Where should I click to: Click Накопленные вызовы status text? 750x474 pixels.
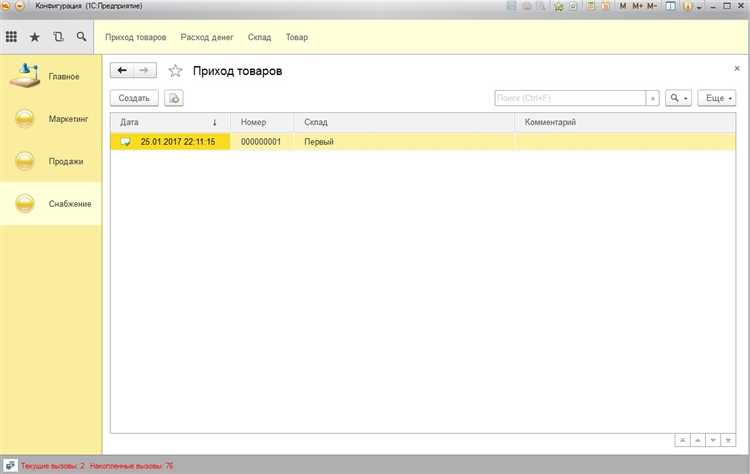[x=132, y=465]
